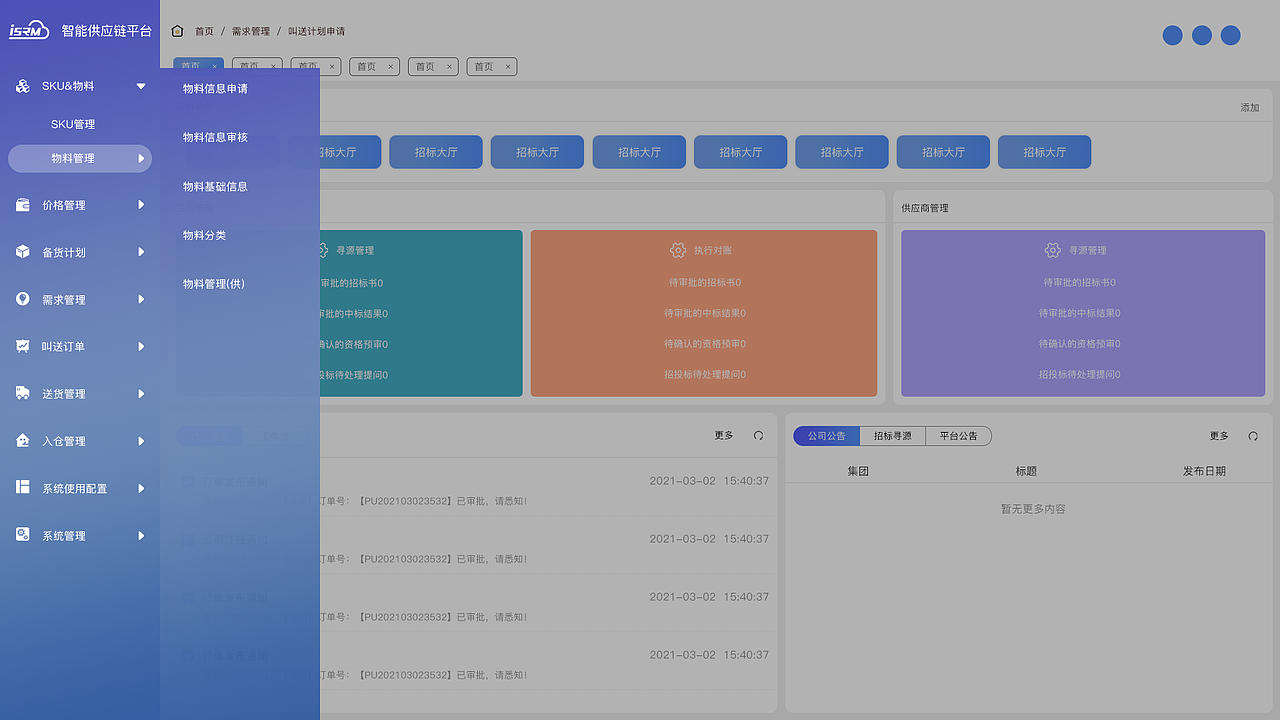Expand the 系统使用配置 menu arrow

[x=141, y=488]
